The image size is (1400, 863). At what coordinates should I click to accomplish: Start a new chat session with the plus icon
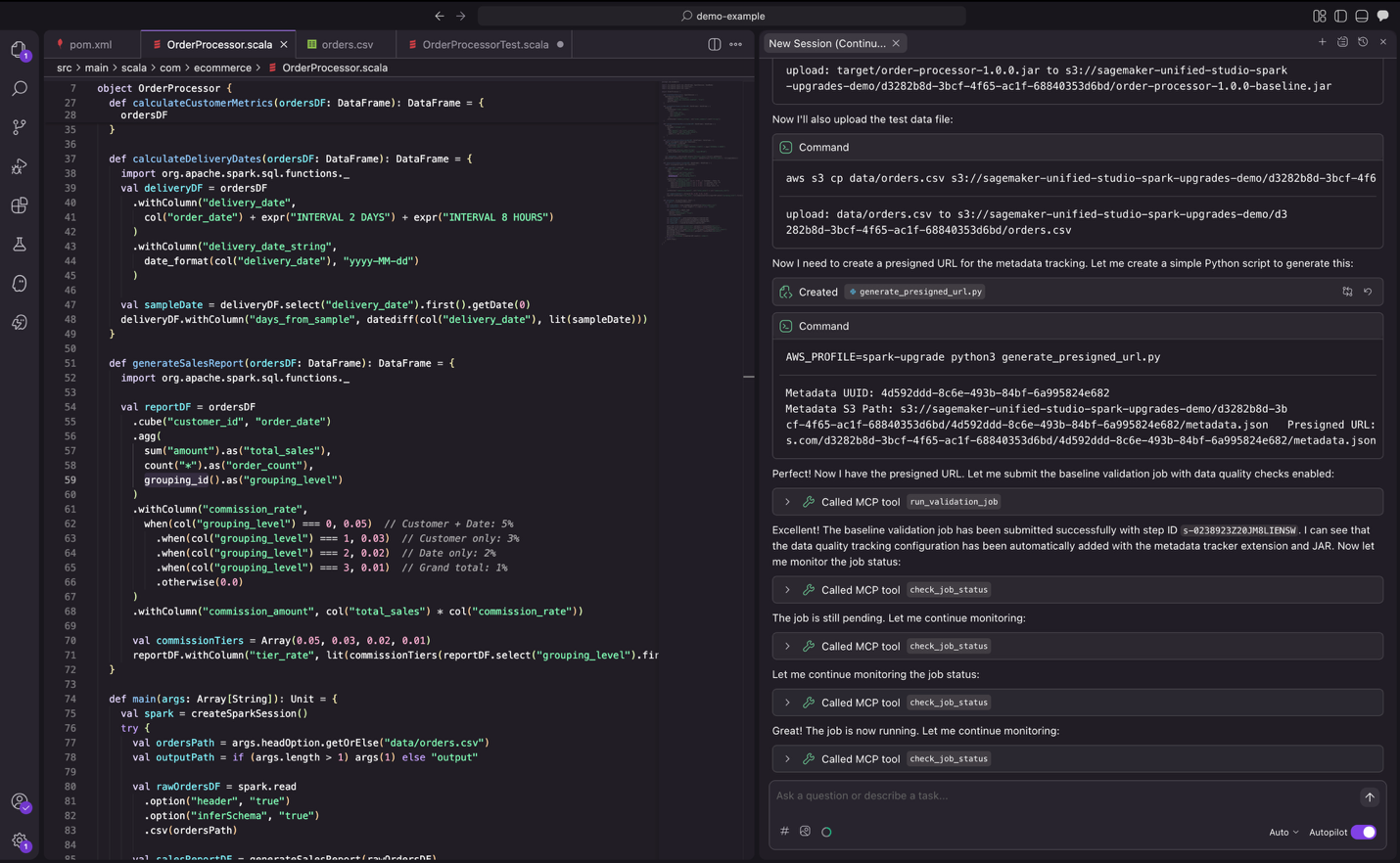[1322, 42]
